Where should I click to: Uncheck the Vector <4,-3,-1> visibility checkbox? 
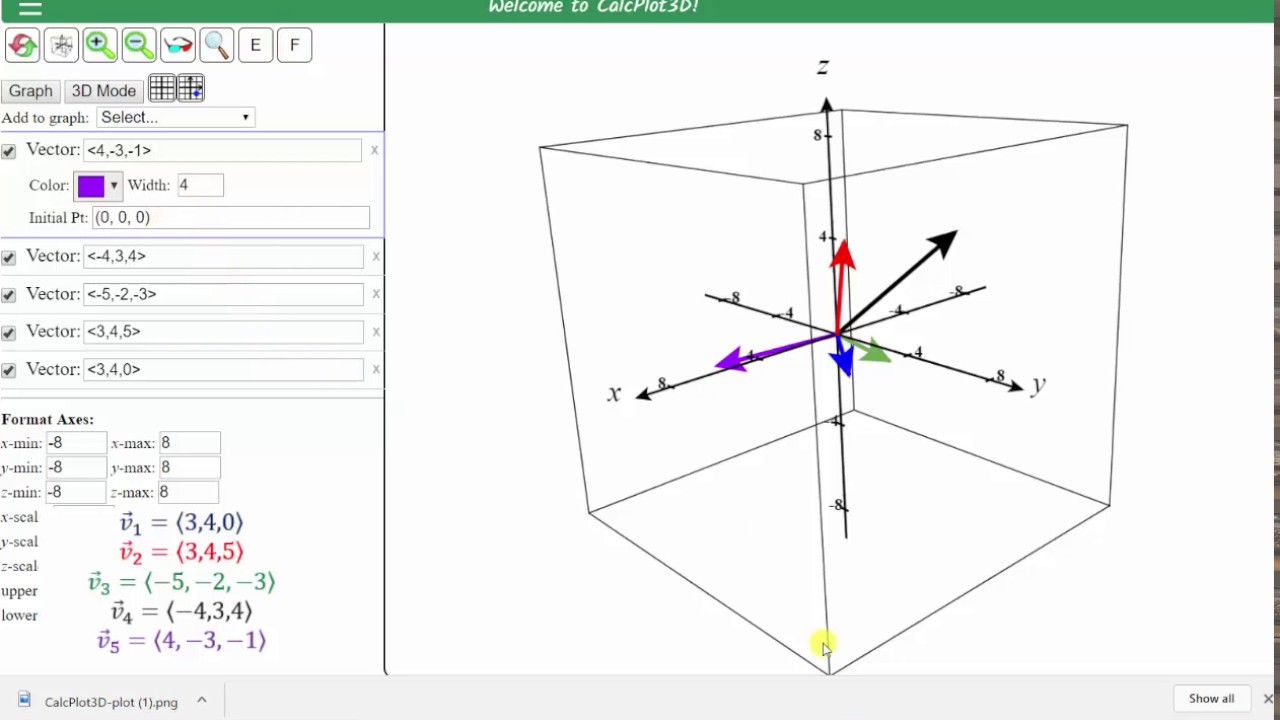tap(8, 150)
